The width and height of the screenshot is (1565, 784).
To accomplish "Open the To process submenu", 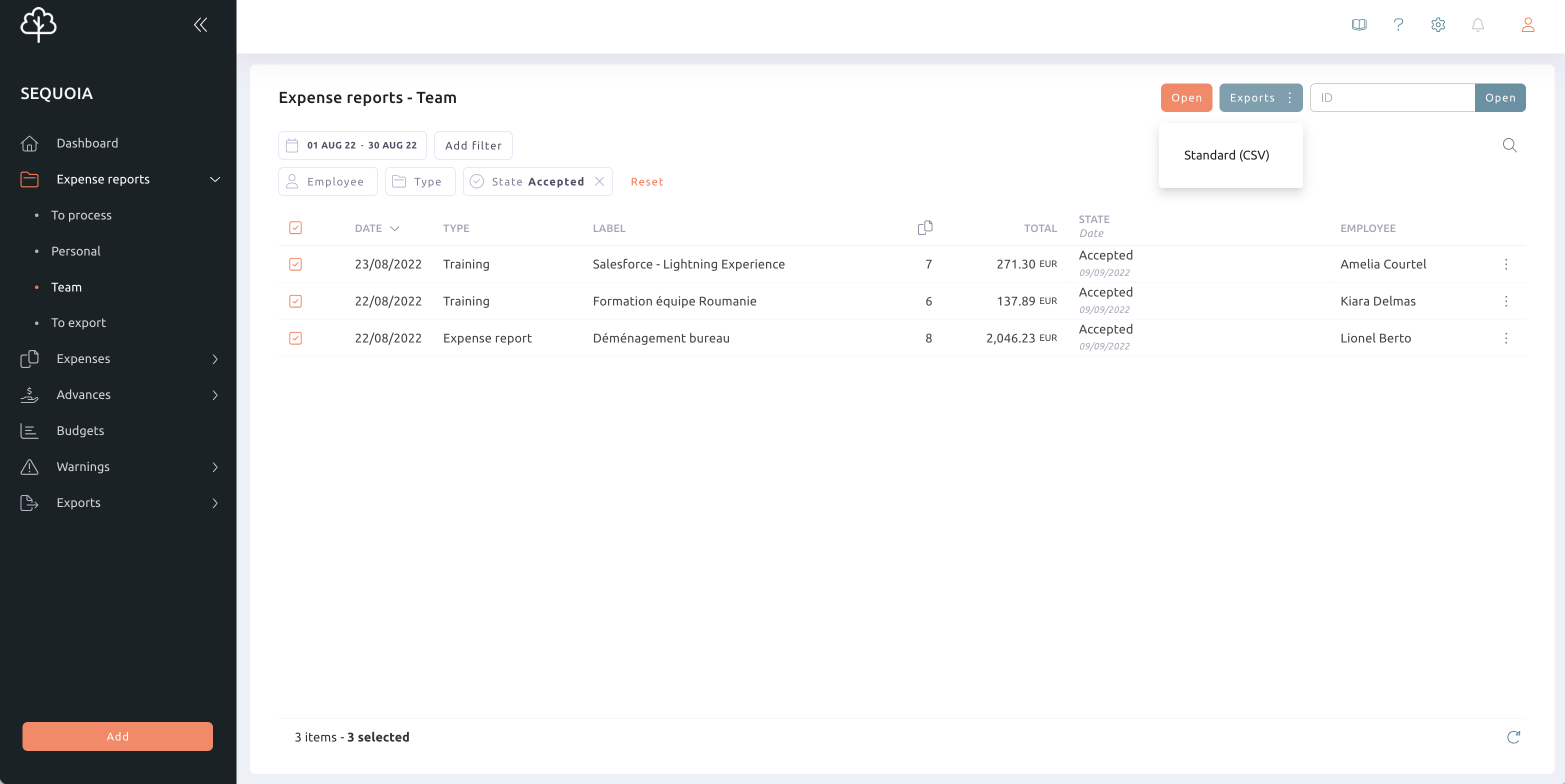I will 81,215.
